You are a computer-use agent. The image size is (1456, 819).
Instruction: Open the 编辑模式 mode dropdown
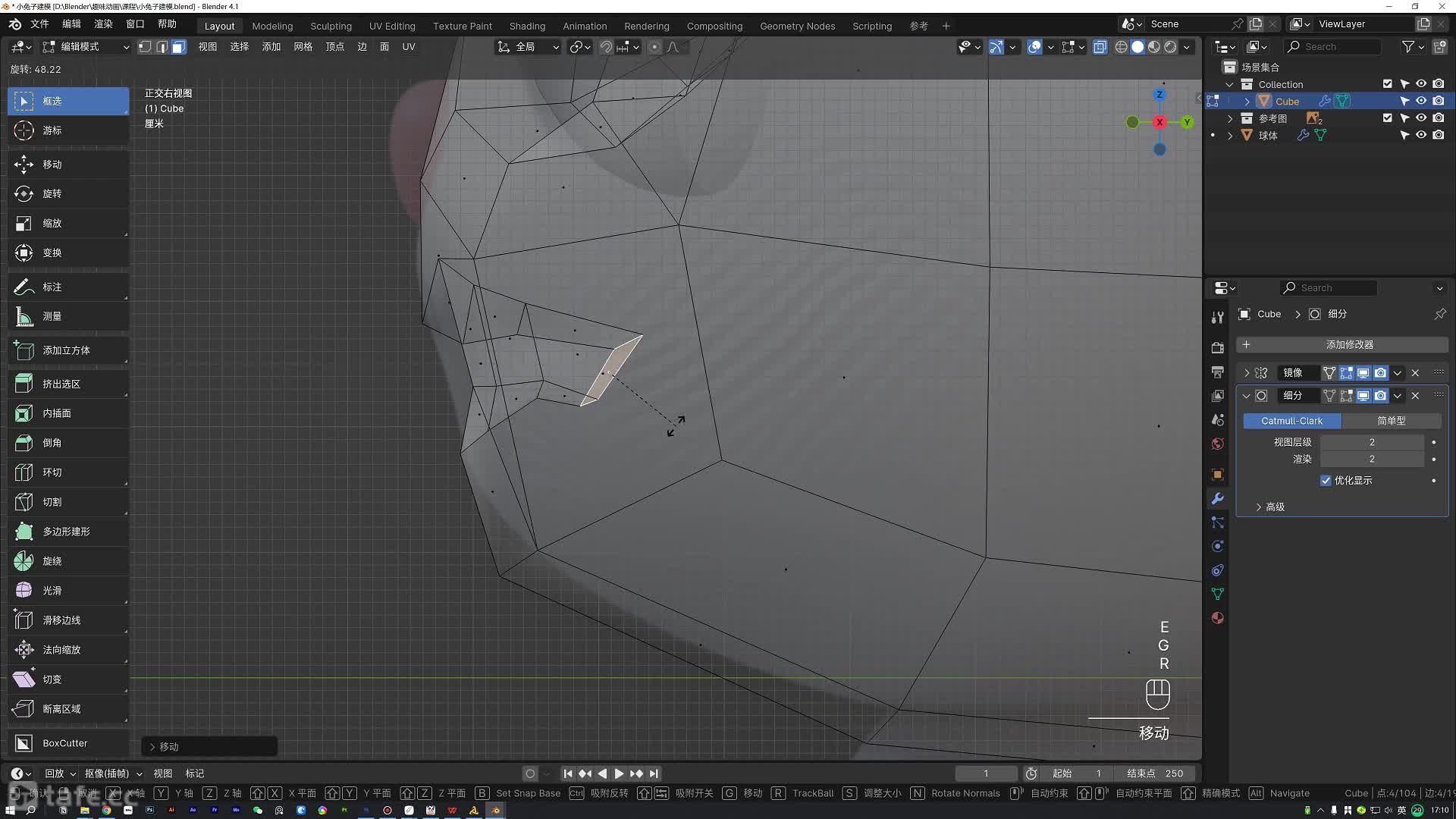pos(86,47)
